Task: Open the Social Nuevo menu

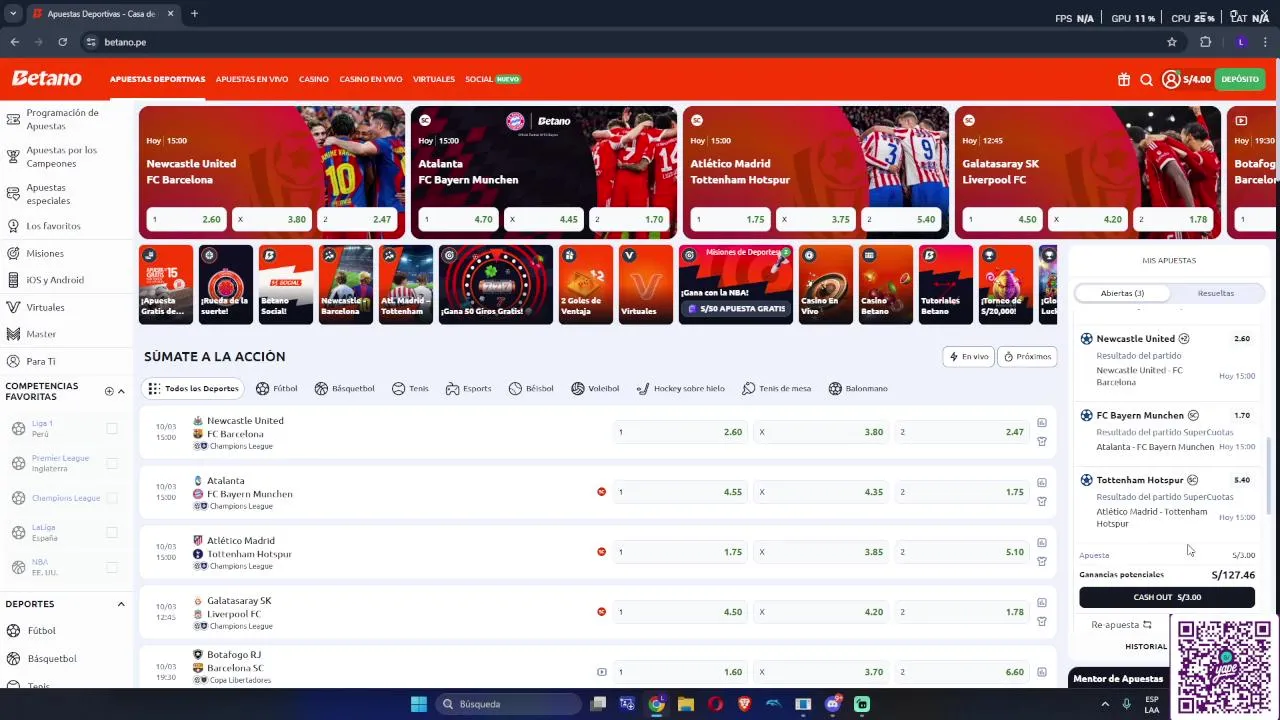Action: click(492, 79)
